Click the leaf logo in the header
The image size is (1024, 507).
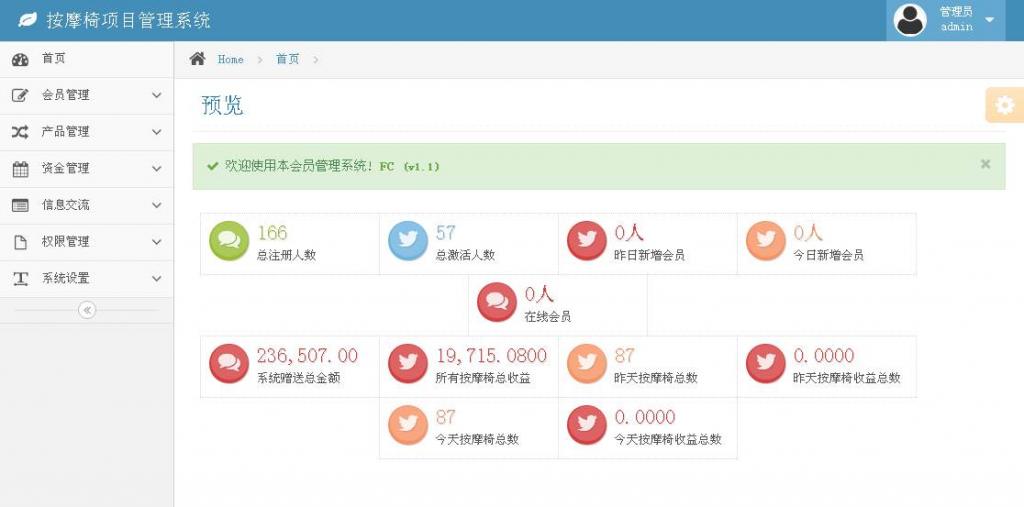[x=28, y=20]
